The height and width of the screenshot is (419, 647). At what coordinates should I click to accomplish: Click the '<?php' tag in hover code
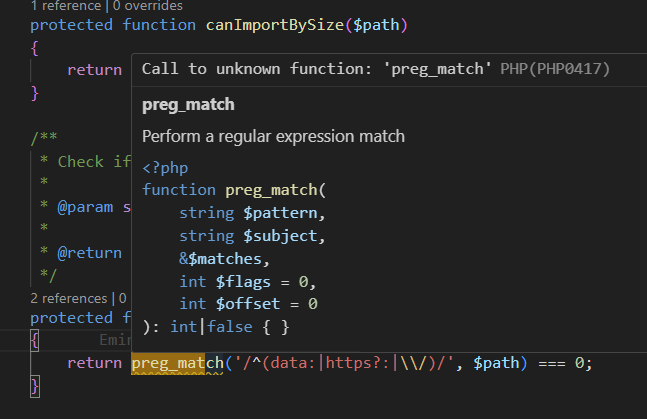(165, 167)
